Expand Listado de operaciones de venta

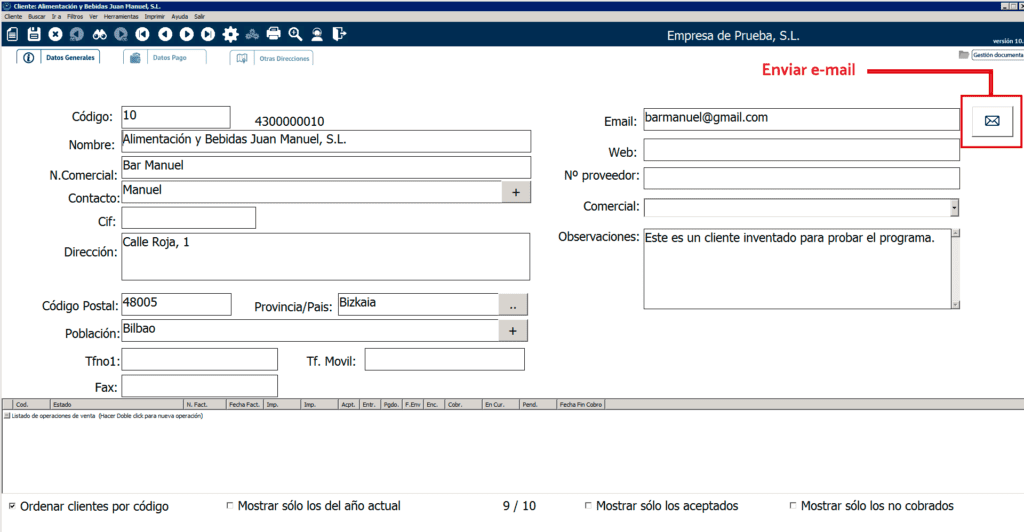(x=6, y=416)
